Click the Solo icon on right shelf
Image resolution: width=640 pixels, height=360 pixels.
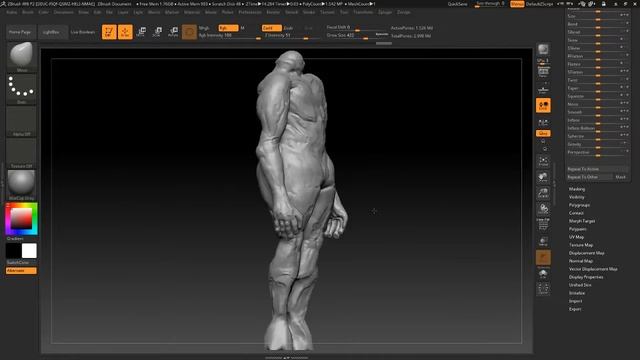(x=543, y=273)
